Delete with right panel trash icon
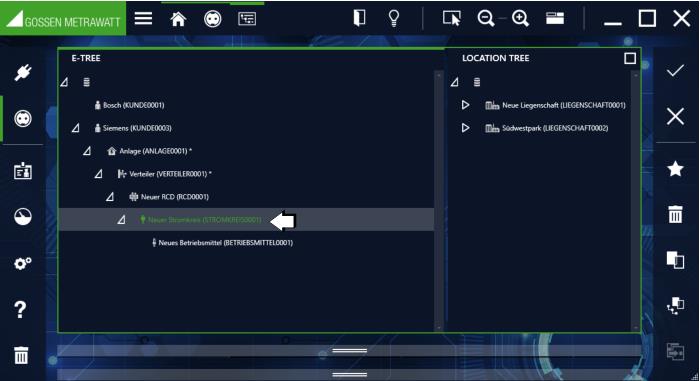Image resolution: width=700 pixels, height=381 pixels. click(x=675, y=214)
